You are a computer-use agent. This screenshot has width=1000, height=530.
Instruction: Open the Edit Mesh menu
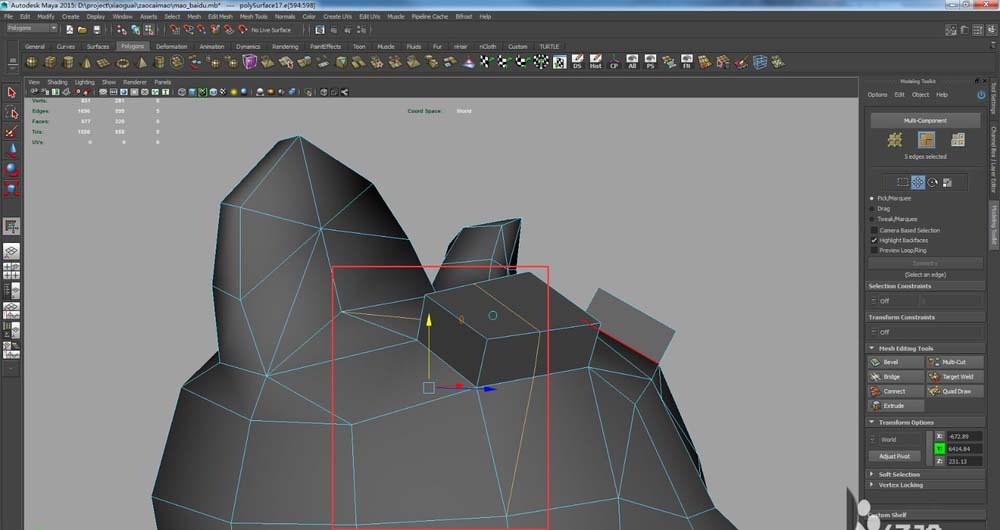[x=221, y=17]
